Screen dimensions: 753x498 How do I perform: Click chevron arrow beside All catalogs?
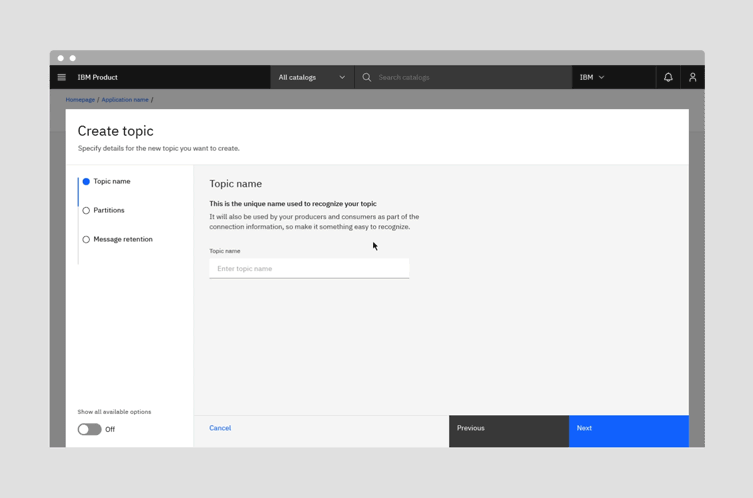coord(342,77)
